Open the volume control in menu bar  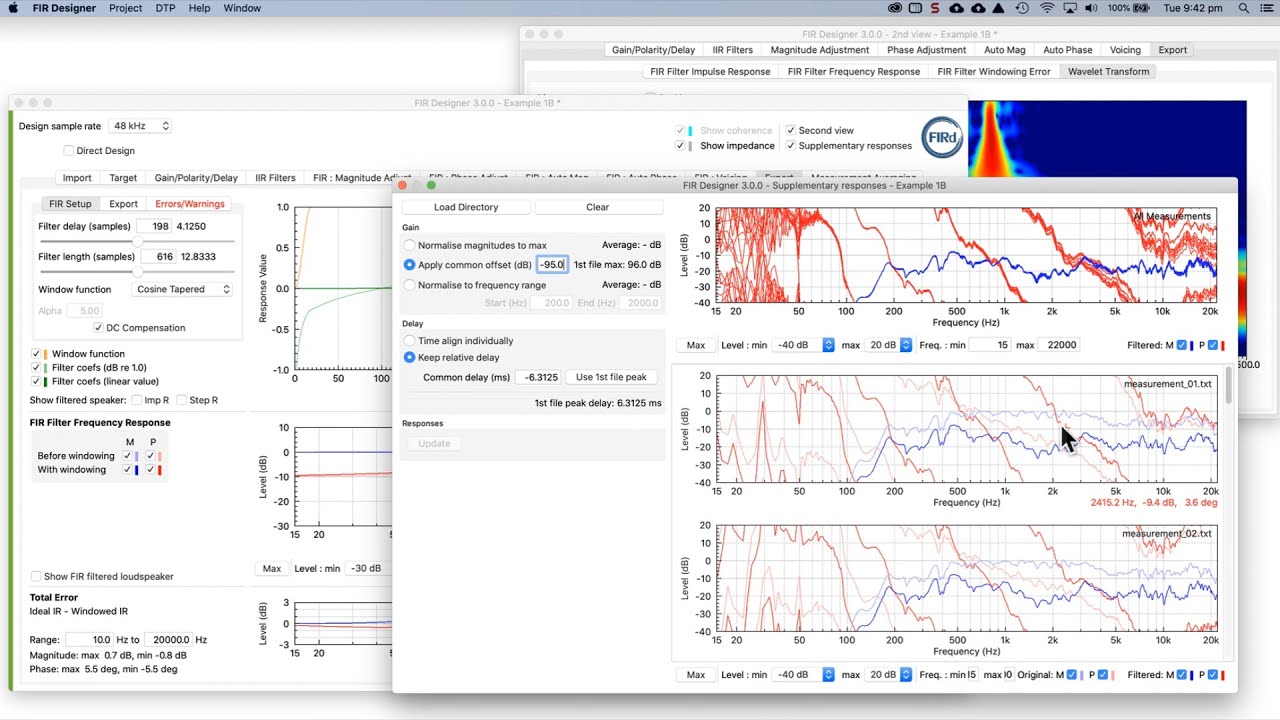[x=1093, y=8]
